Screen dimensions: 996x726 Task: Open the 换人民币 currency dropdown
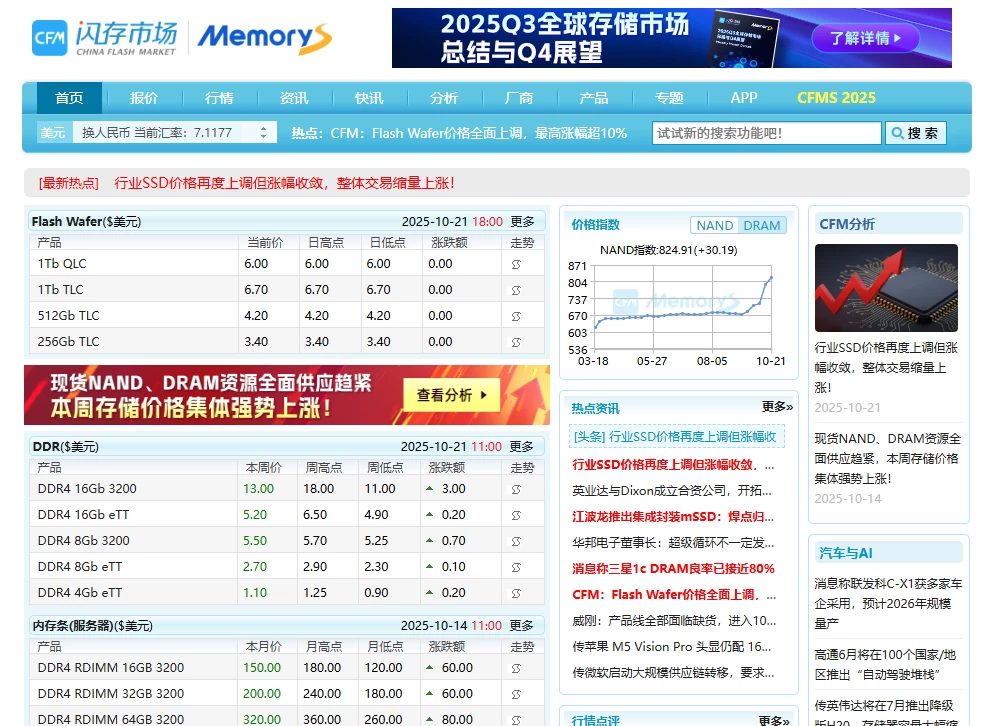point(176,133)
